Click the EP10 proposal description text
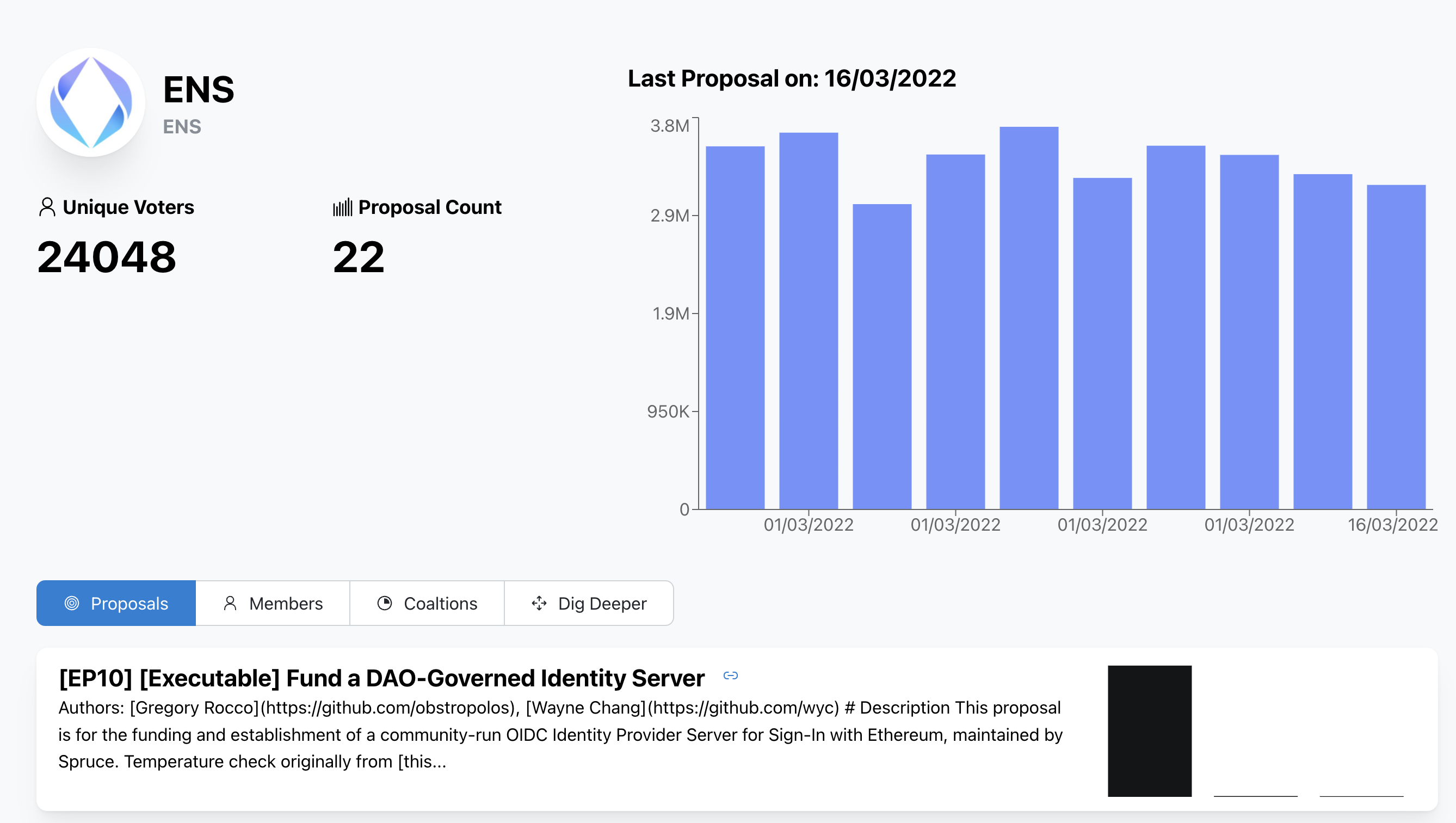This screenshot has height=823, width=1456. click(561, 734)
